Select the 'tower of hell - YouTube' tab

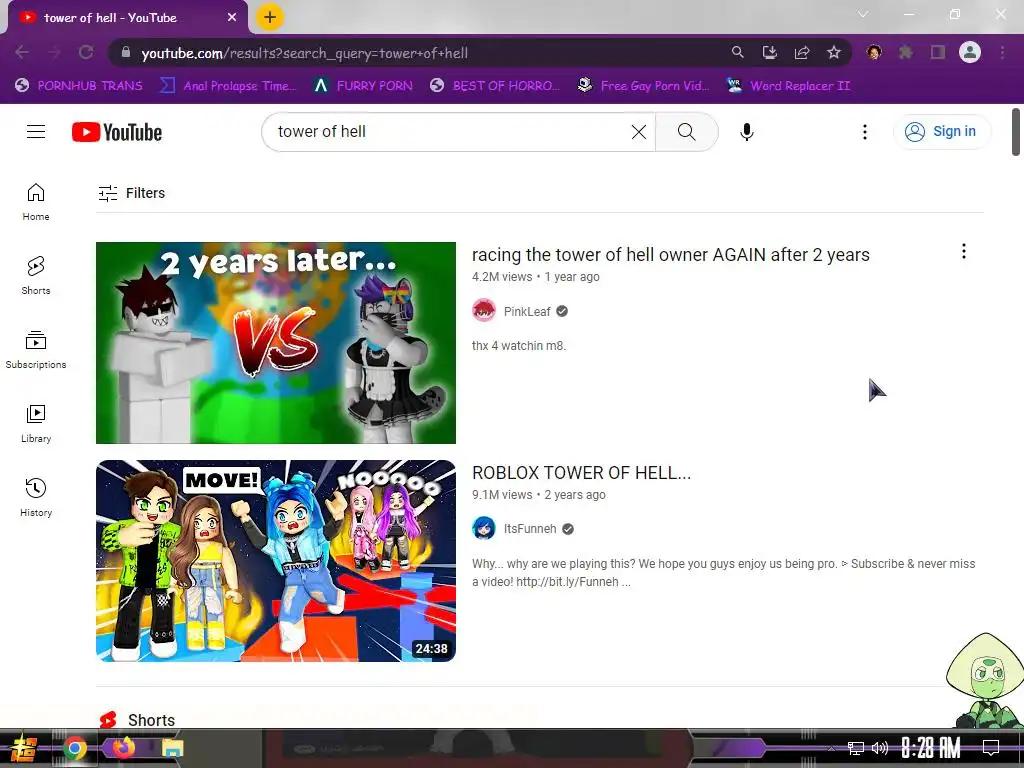(x=127, y=18)
